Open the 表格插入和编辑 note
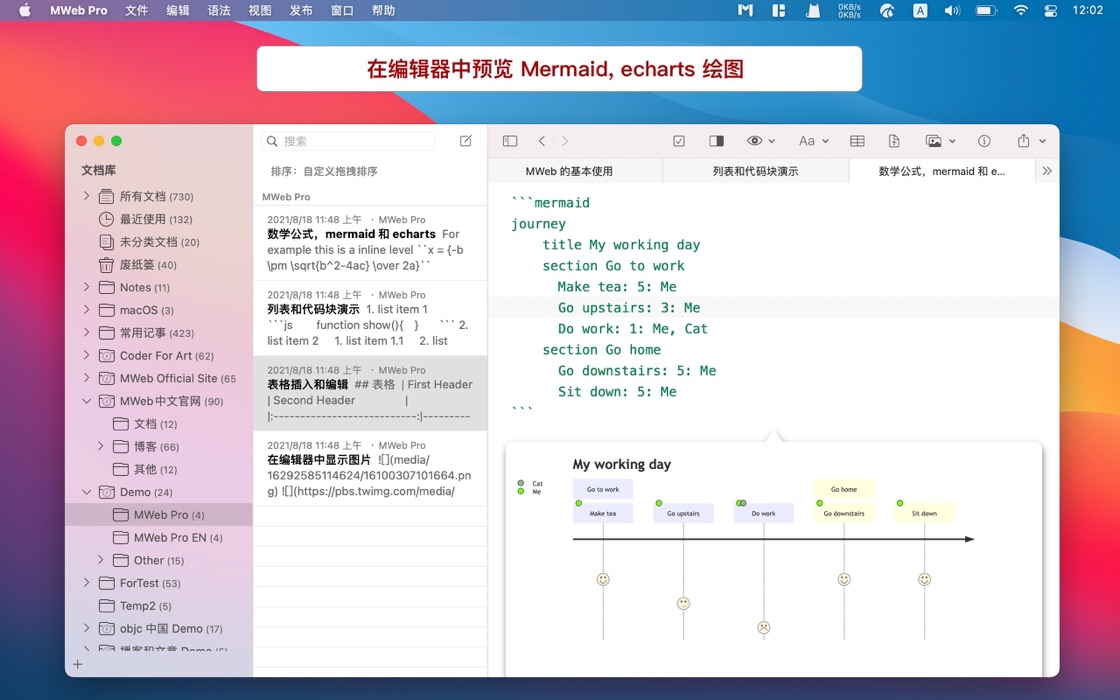The height and width of the screenshot is (700, 1120). pos(370,393)
